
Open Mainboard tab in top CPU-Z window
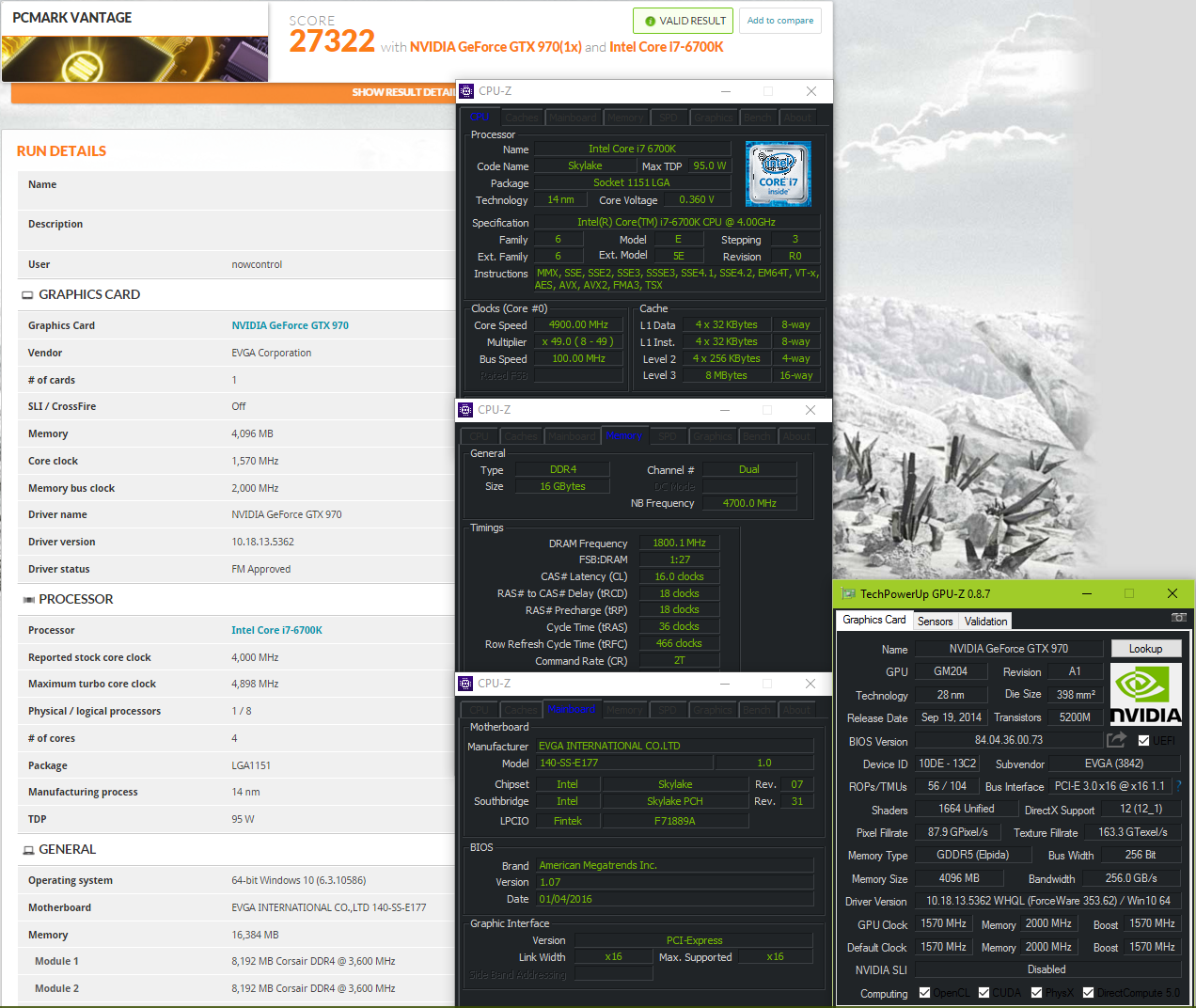[573, 118]
